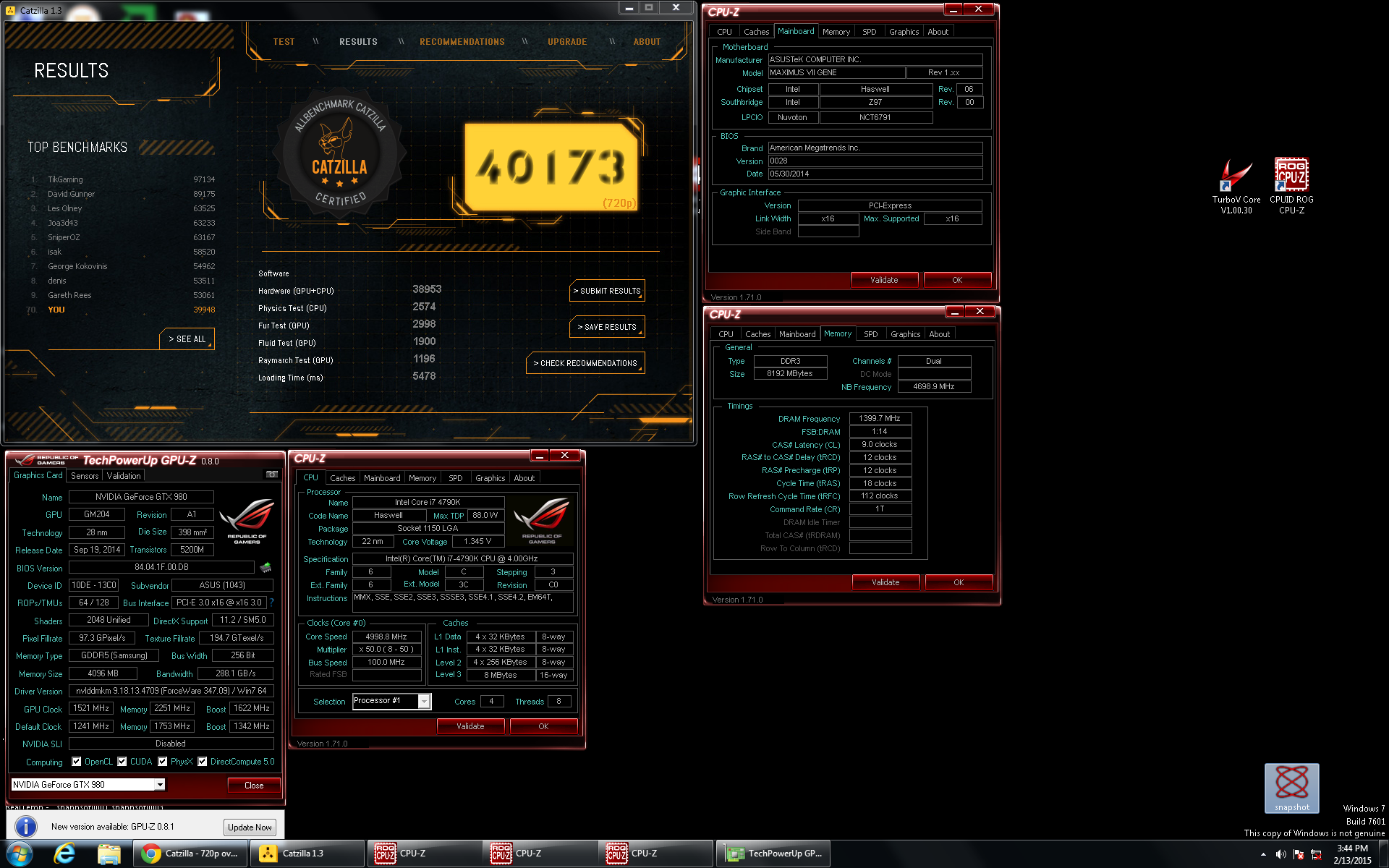Open the Catzilla ABOUT tab

point(647,42)
